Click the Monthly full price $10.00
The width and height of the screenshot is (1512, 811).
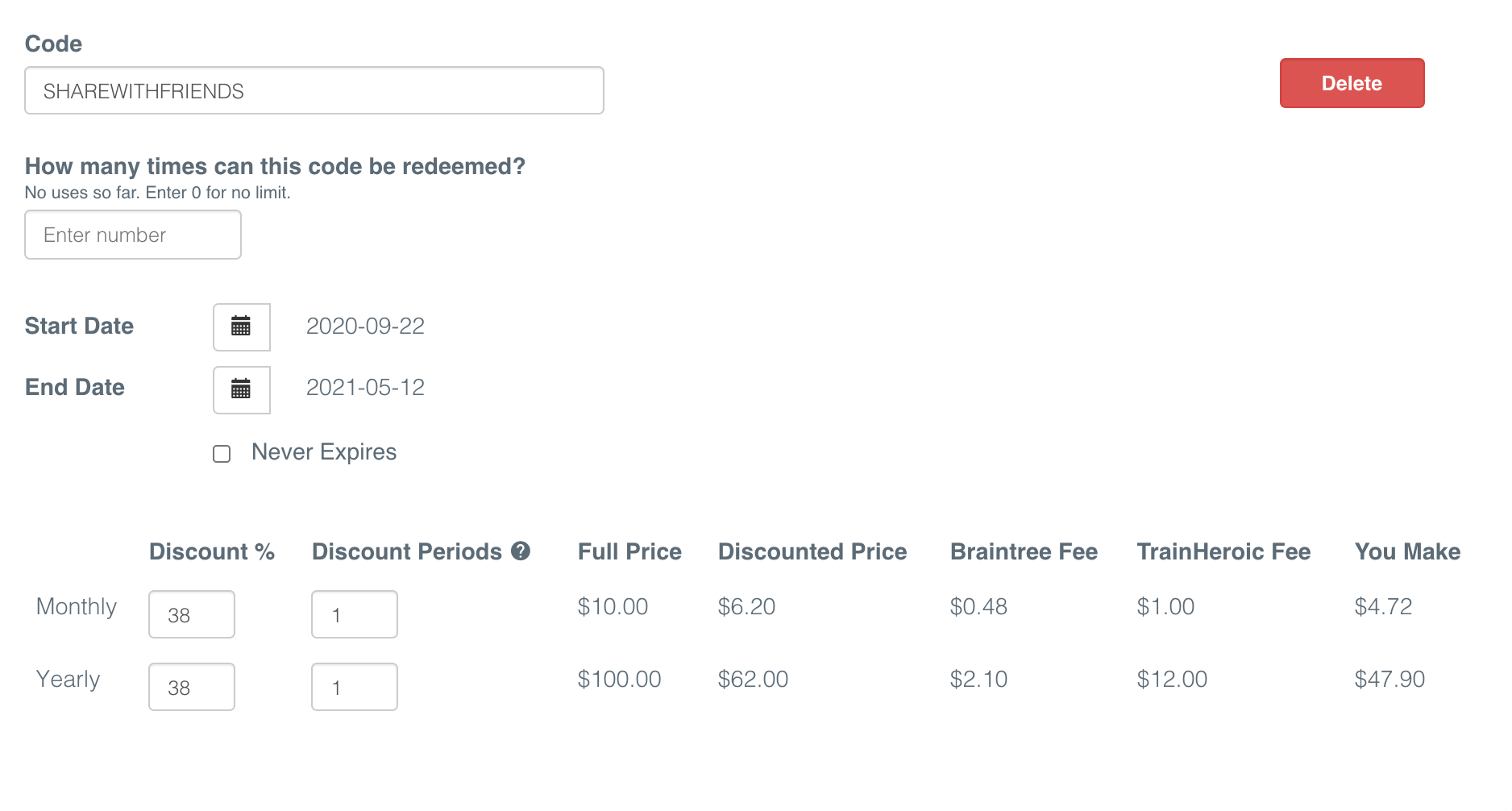click(613, 606)
